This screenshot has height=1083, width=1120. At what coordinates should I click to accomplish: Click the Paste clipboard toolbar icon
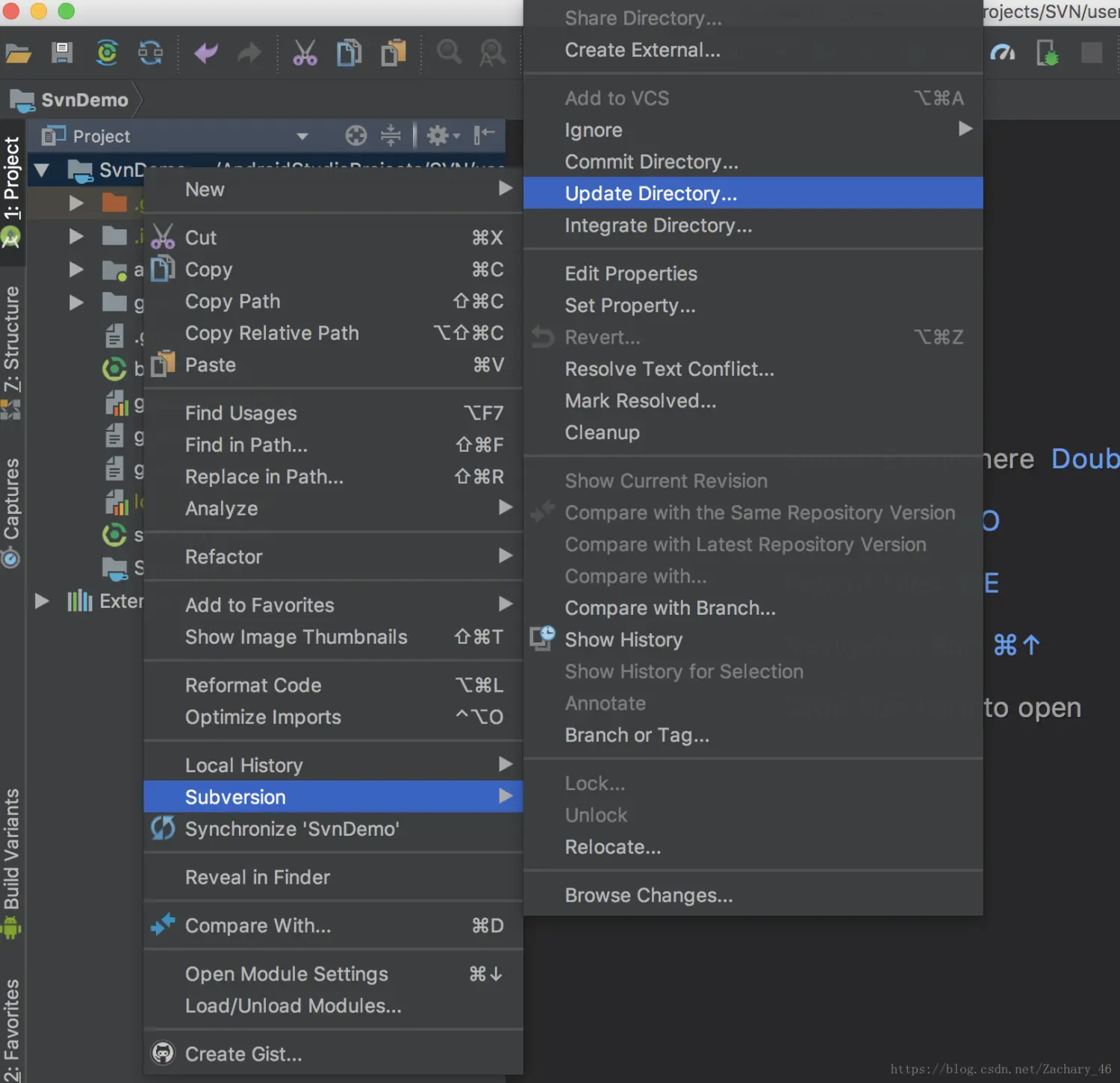pos(393,53)
